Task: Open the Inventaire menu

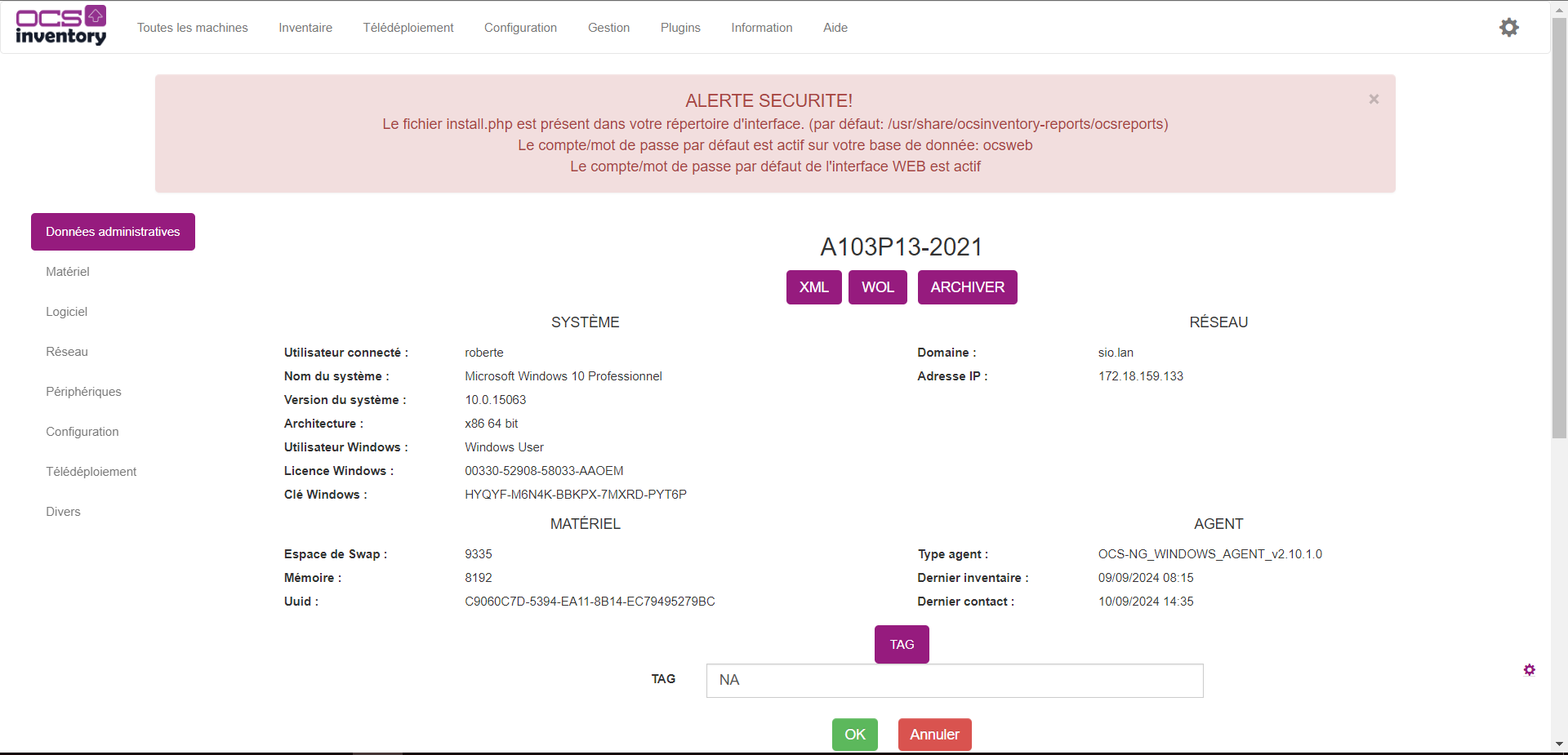Action: coord(305,27)
